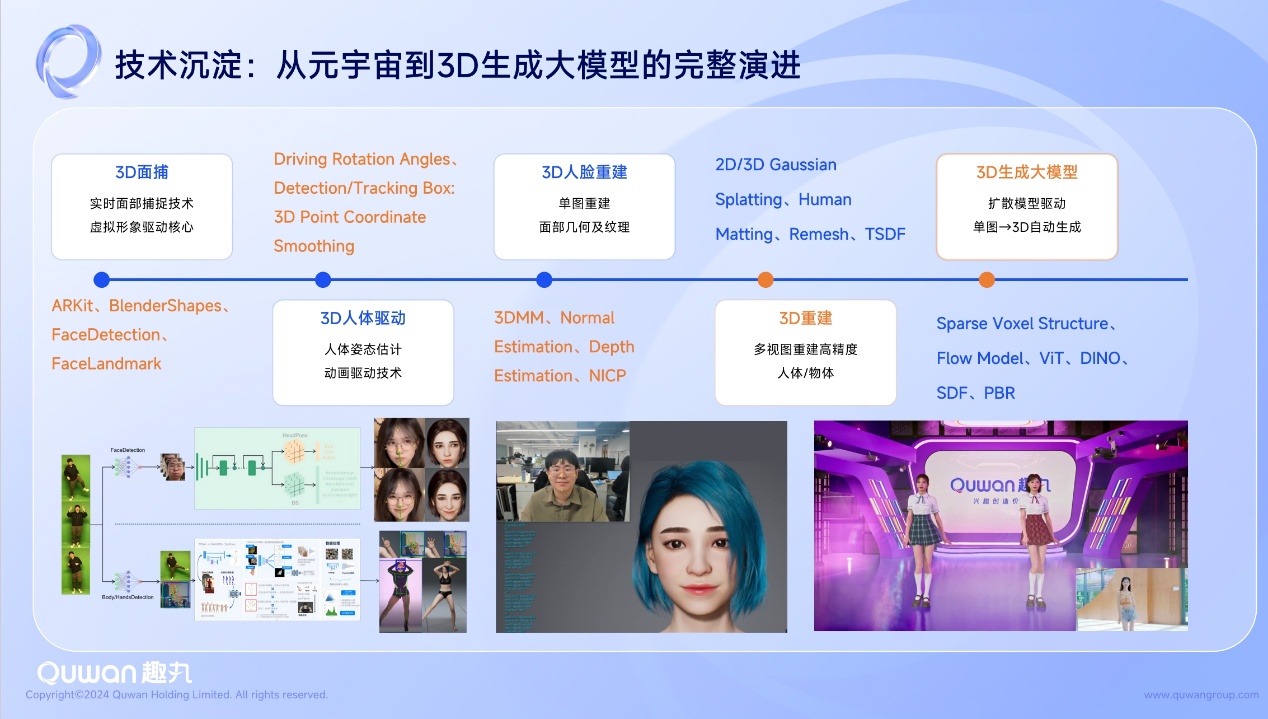Click the timeline dot under 3D面捕 card
This screenshot has height=719, width=1268.
pyautogui.click(x=101, y=280)
